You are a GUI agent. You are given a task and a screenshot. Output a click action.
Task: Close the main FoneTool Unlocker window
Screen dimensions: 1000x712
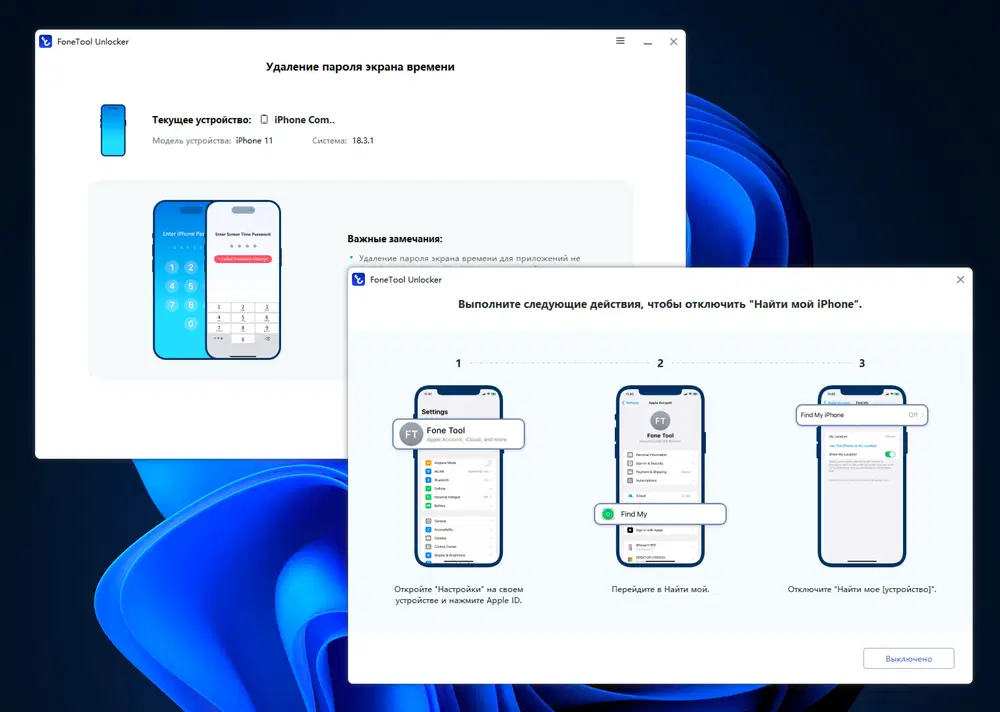tap(673, 41)
